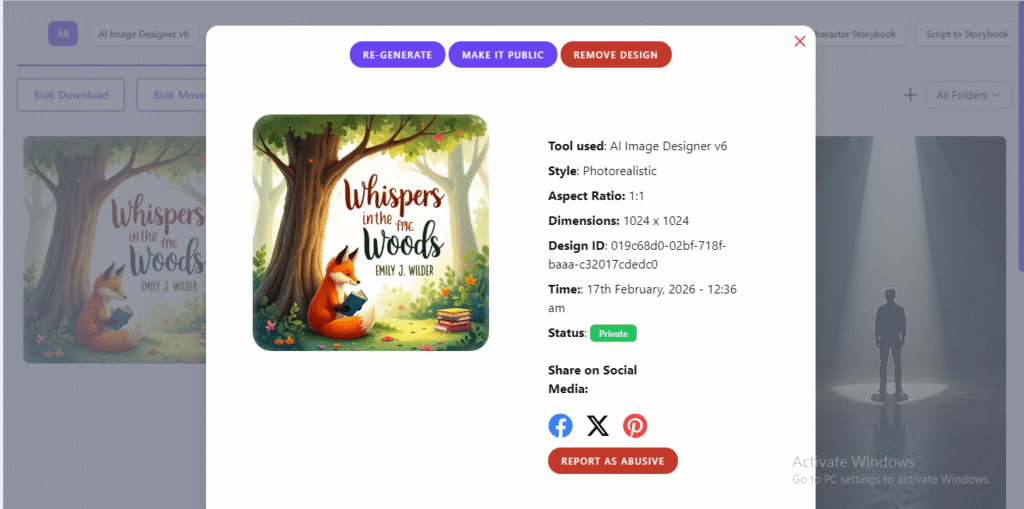Click MAKE IT PUBLIC button
Viewport: 1024px width, 509px height.
(x=503, y=55)
